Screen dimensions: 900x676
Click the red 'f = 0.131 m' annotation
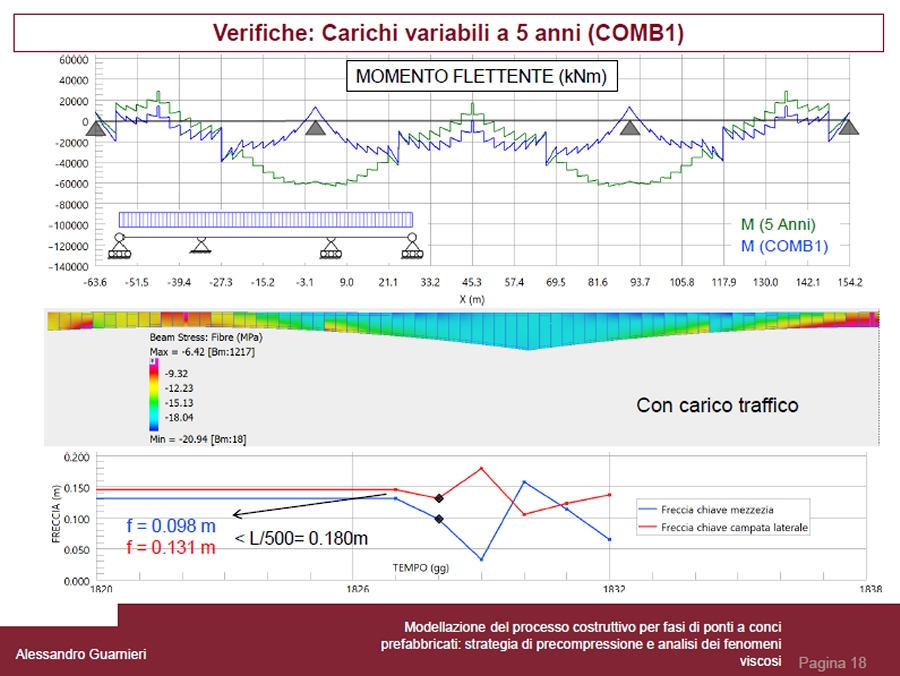click(x=171, y=547)
